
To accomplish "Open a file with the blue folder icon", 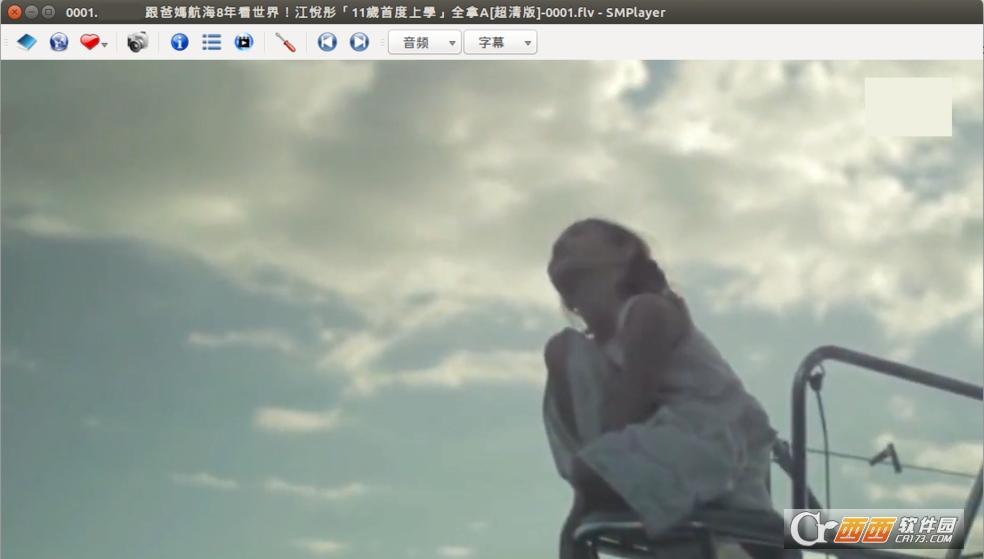I will (26, 42).
